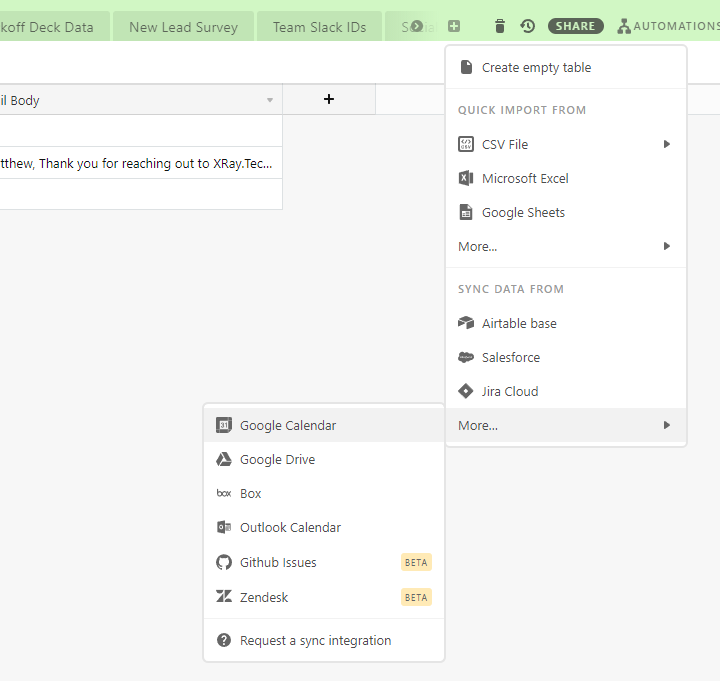The image size is (720, 681).
Task: Click the Email Body column header
Action: [x=141, y=99]
